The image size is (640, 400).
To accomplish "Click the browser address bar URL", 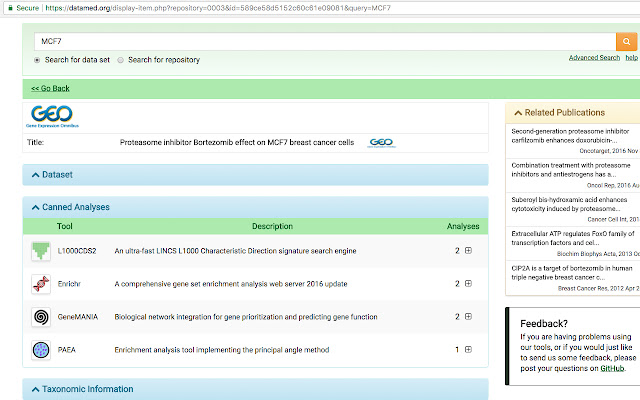I will pos(218,8).
